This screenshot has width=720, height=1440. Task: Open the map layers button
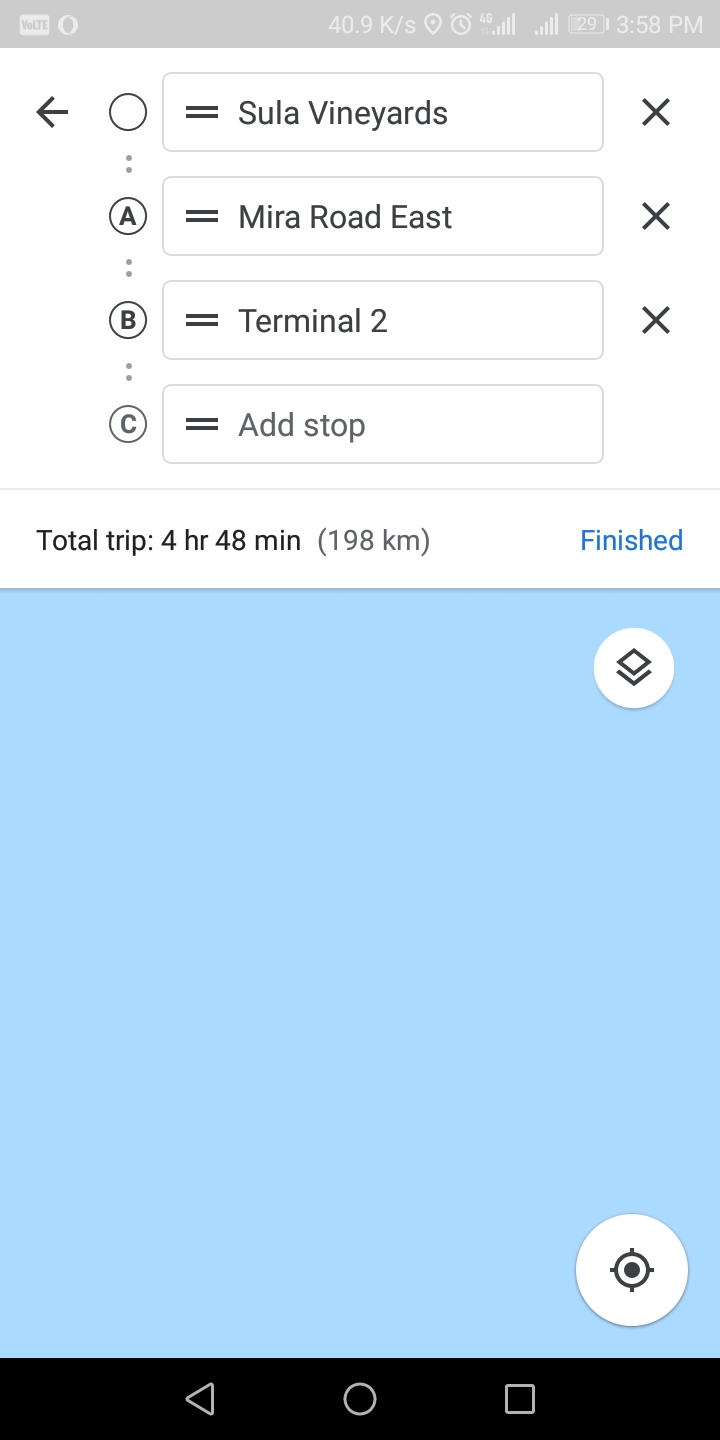click(x=634, y=668)
